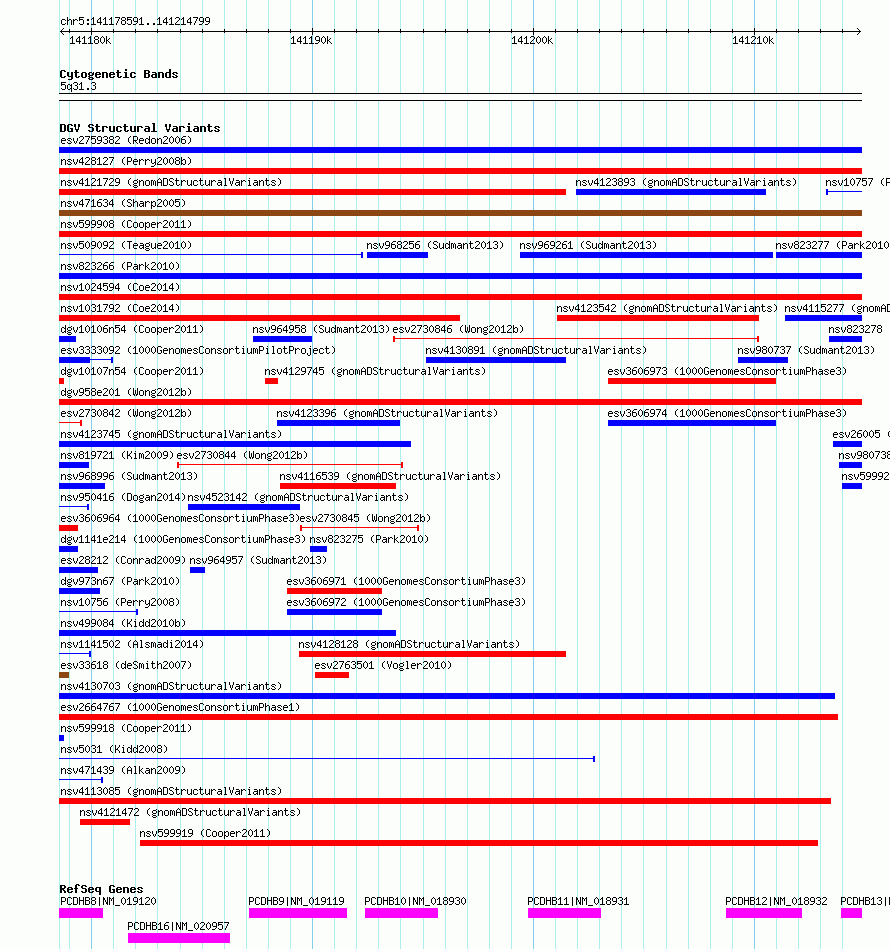Open the nsv1024594 (Coe2014) variant
Image resolution: width=890 pixels, height=949 pixels.
[120, 287]
